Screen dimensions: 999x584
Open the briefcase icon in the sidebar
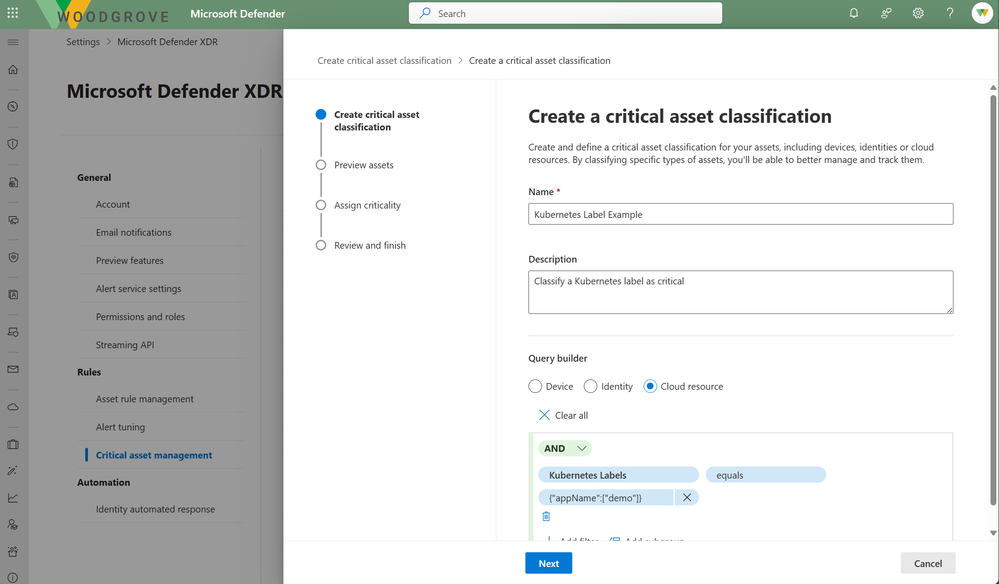click(x=13, y=445)
